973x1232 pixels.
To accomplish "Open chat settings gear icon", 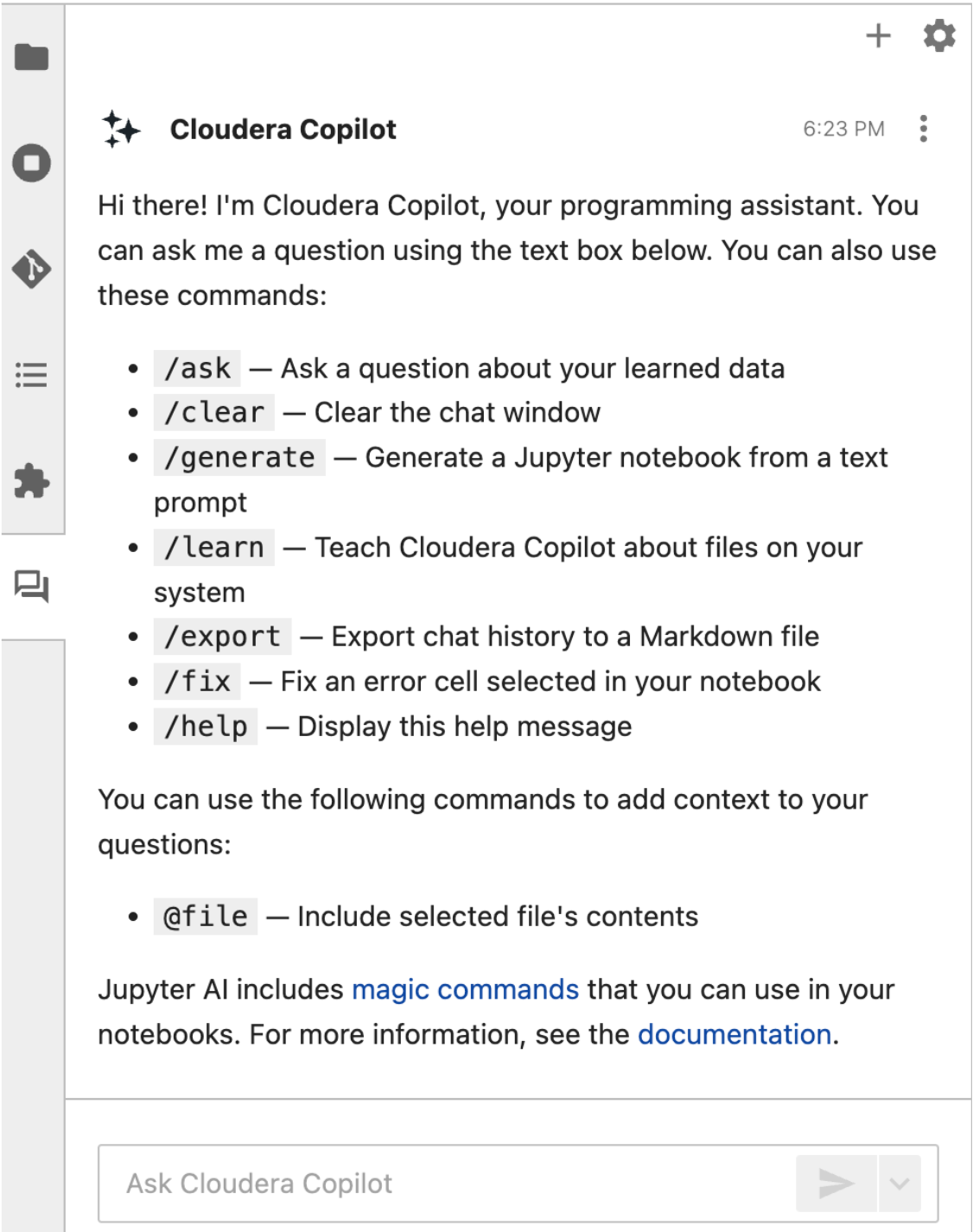I will (x=939, y=35).
